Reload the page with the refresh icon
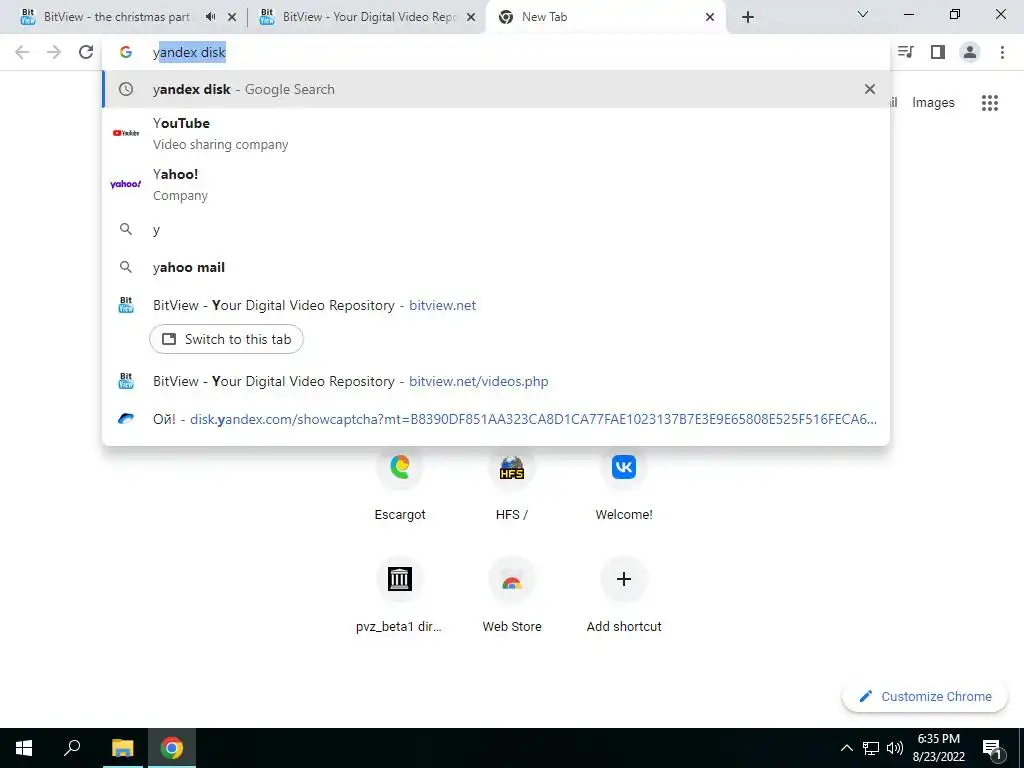Viewport: 1024px width, 768px height. coord(86,52)
